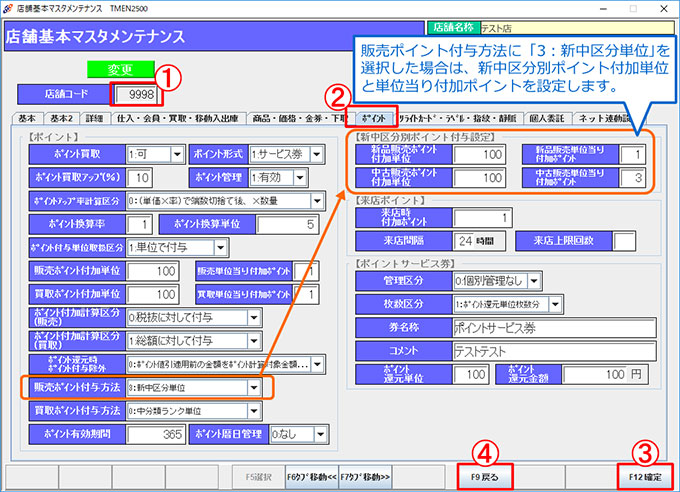The width and height of the screenshot is (680, 492).
Task: Open 販売ポイント付与方法 dropdown
Action: [x=254, y=387]
